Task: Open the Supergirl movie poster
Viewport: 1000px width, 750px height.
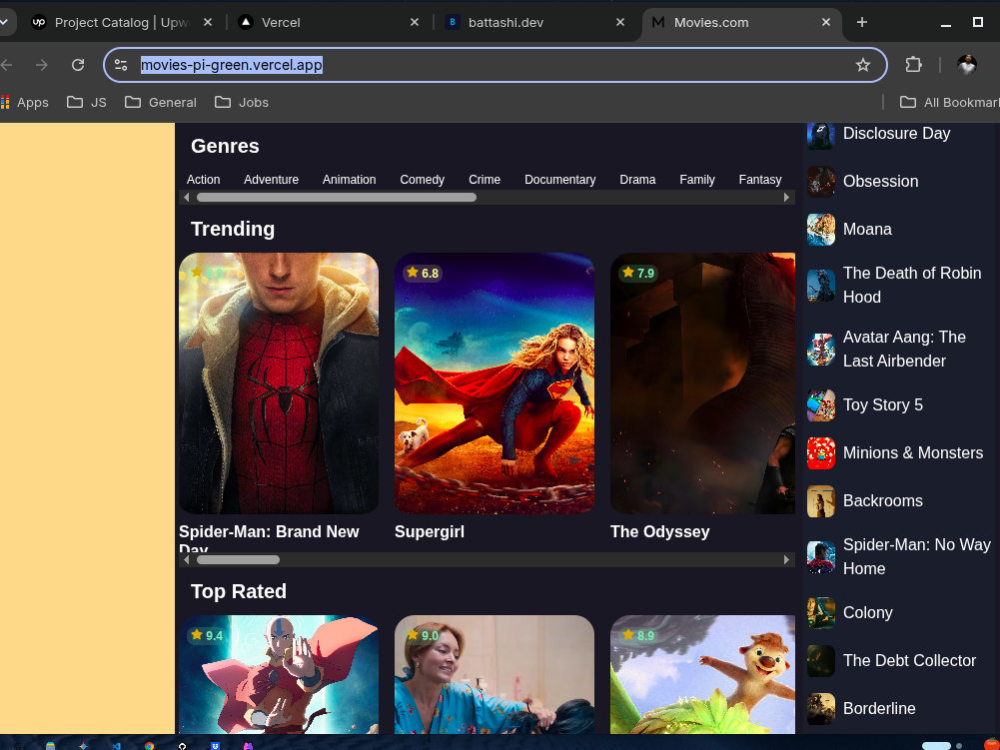Action: point(494,383)
